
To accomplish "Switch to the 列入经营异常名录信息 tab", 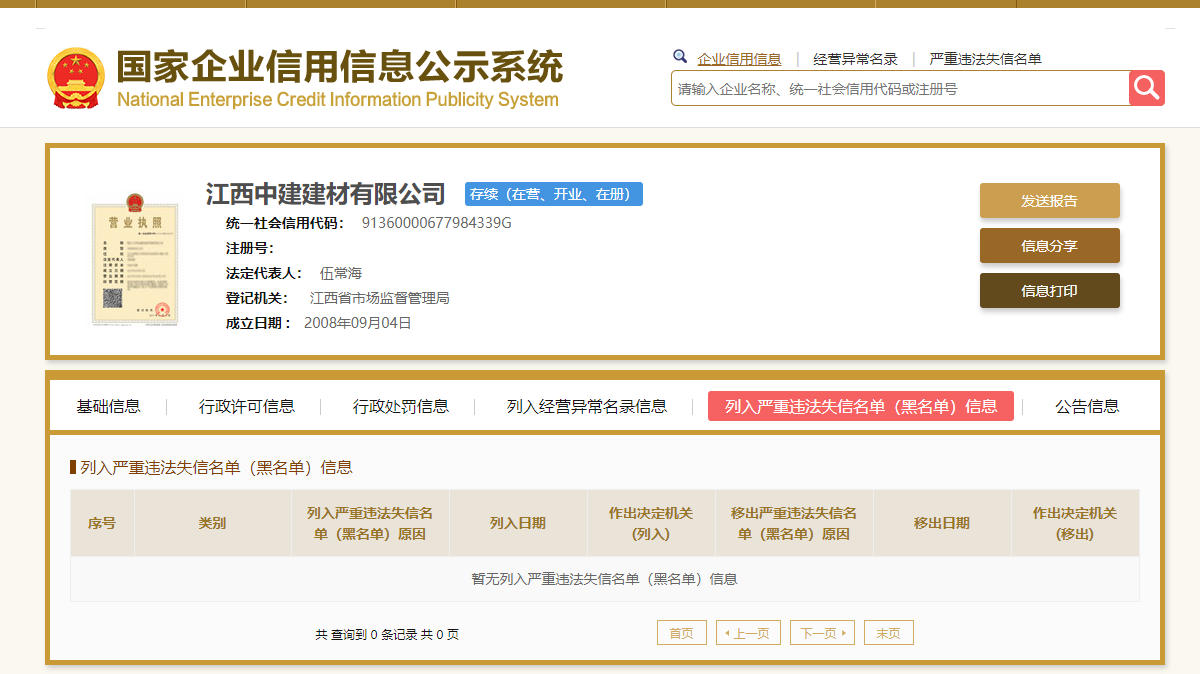I will click(587, 406).
